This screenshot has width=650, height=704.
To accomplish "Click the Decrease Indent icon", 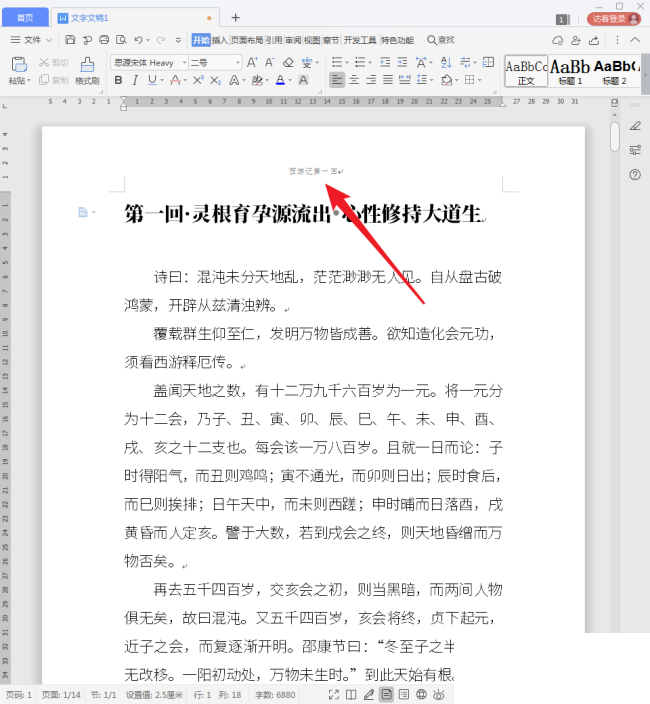I will pos(385,62).
